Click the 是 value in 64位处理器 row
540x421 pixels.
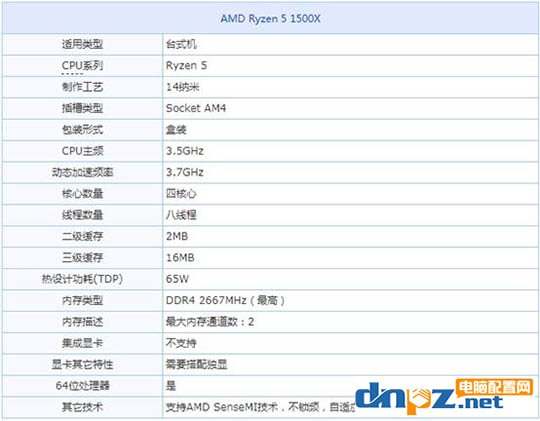[x=171, y=386]
